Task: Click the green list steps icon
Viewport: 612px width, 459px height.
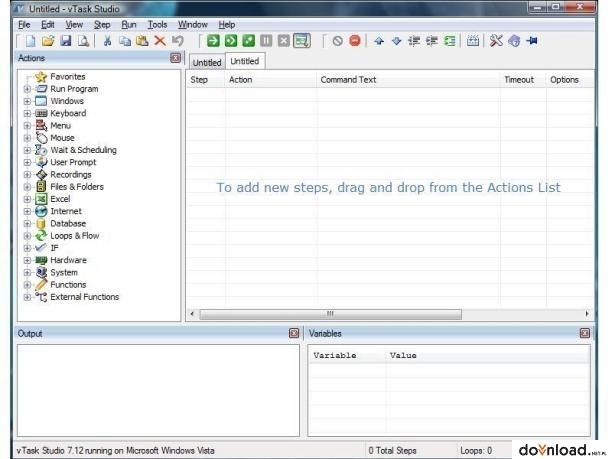Action: pos(450,41)
